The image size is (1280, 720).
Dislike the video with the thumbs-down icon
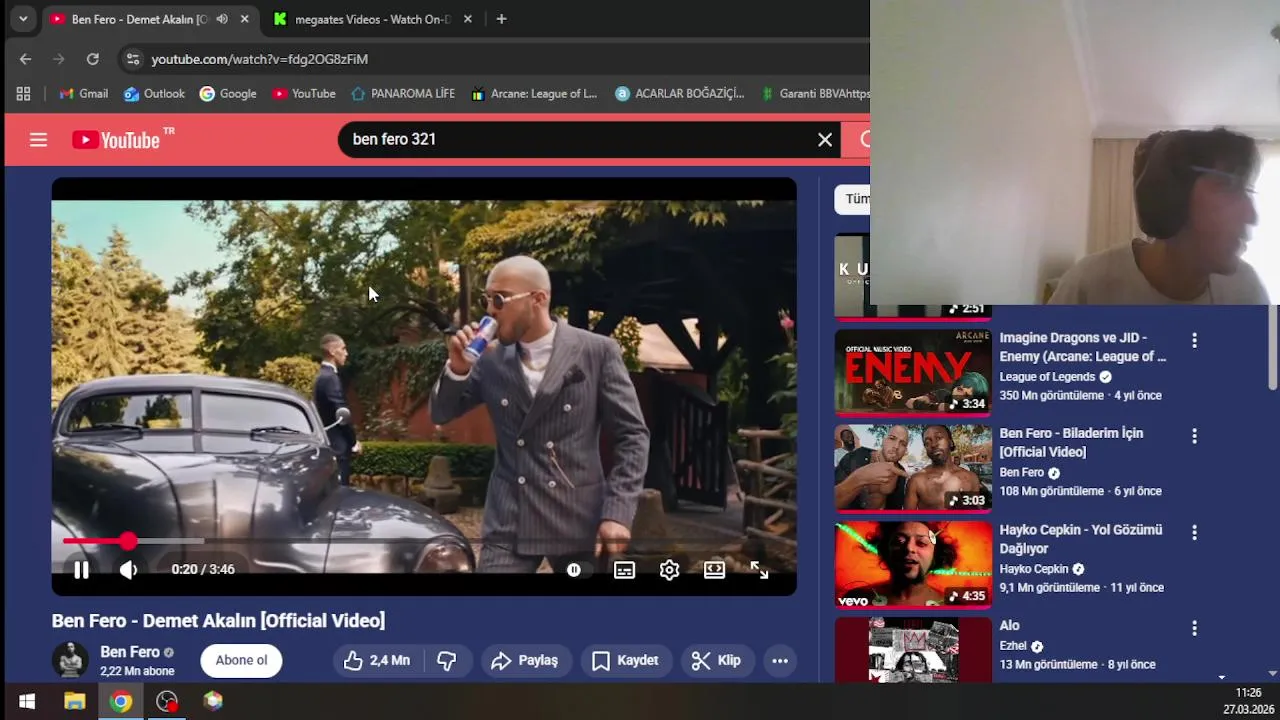447,660
